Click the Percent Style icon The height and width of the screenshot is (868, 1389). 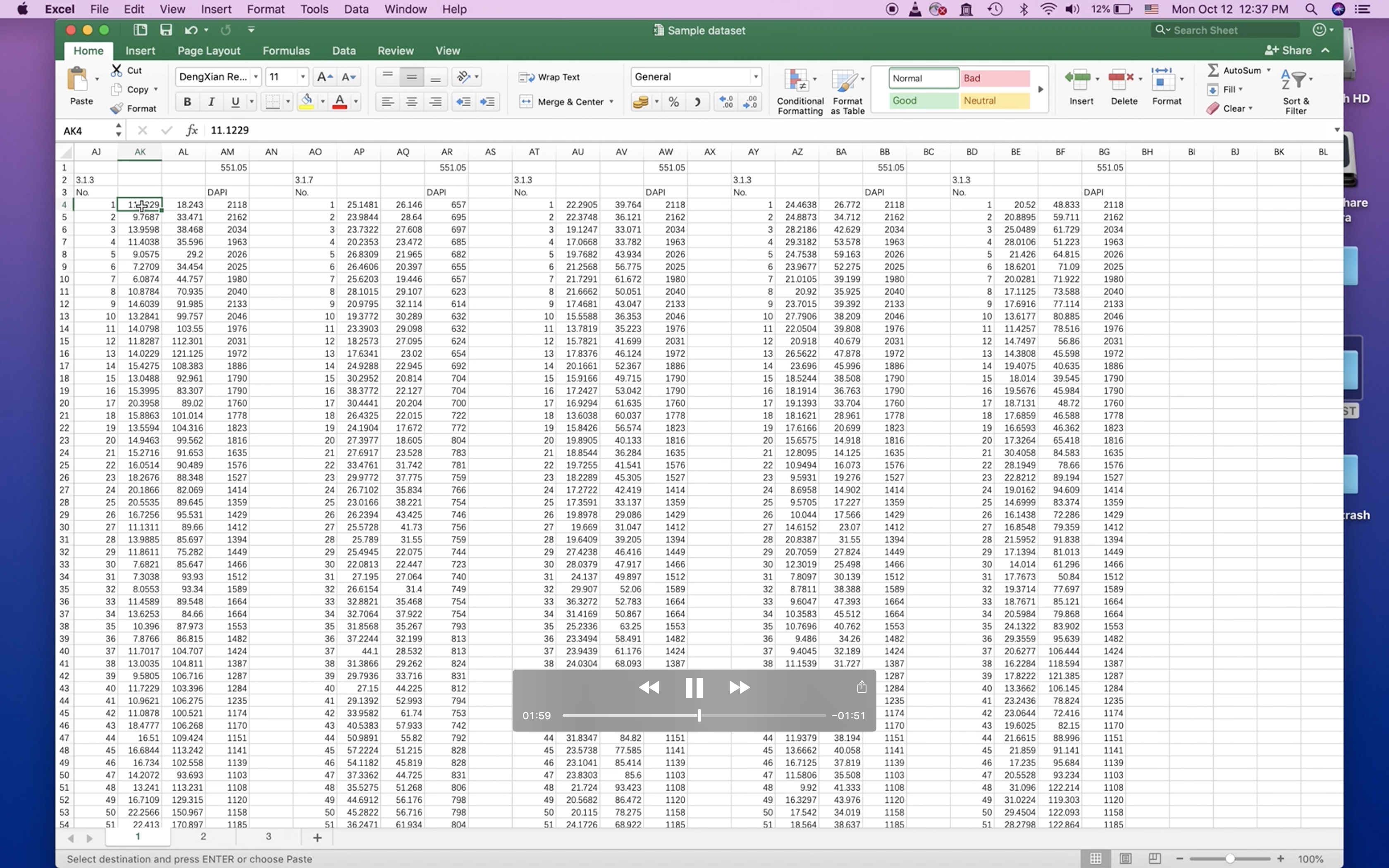coord(674,102)
